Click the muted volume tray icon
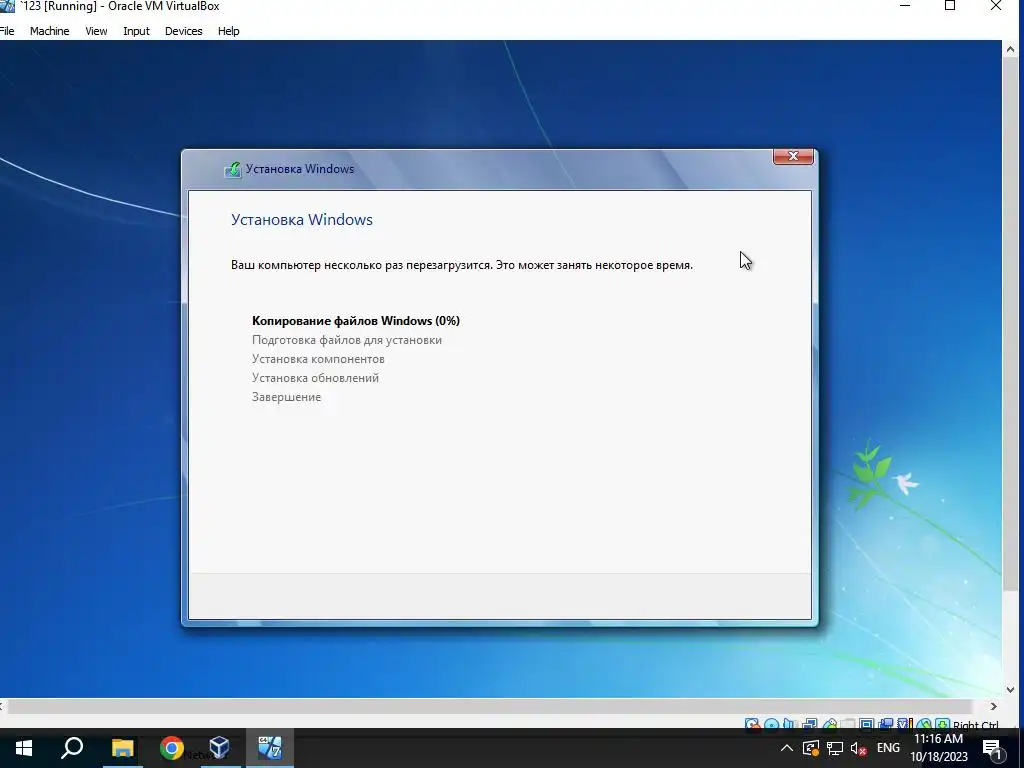The image size is (1024, 768). pos(858,748)
